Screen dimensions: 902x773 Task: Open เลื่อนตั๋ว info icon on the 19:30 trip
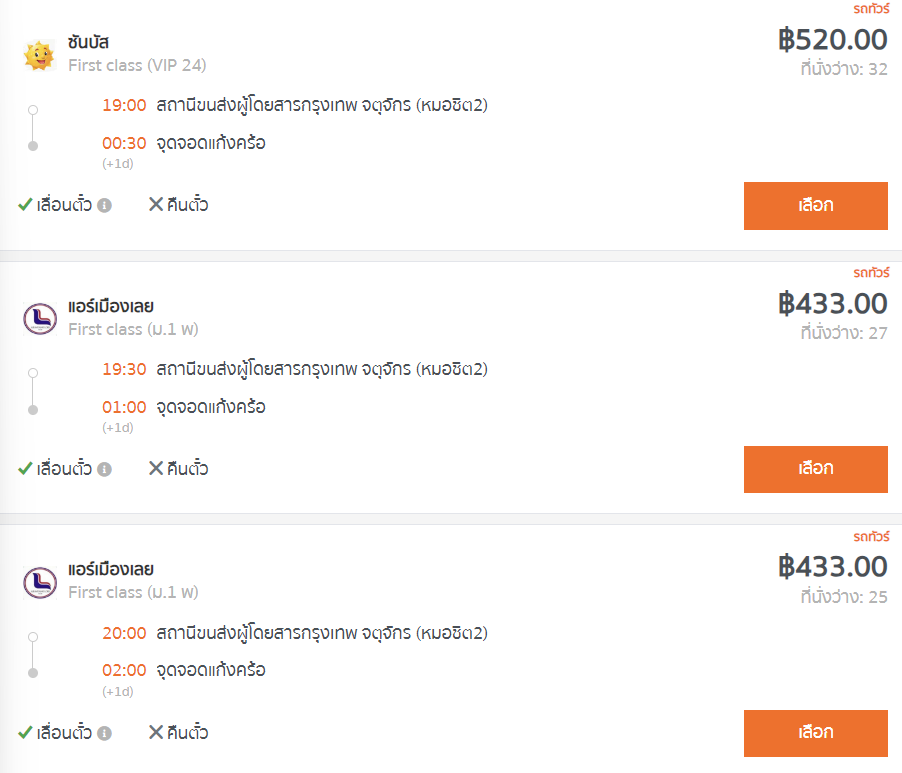104,469
